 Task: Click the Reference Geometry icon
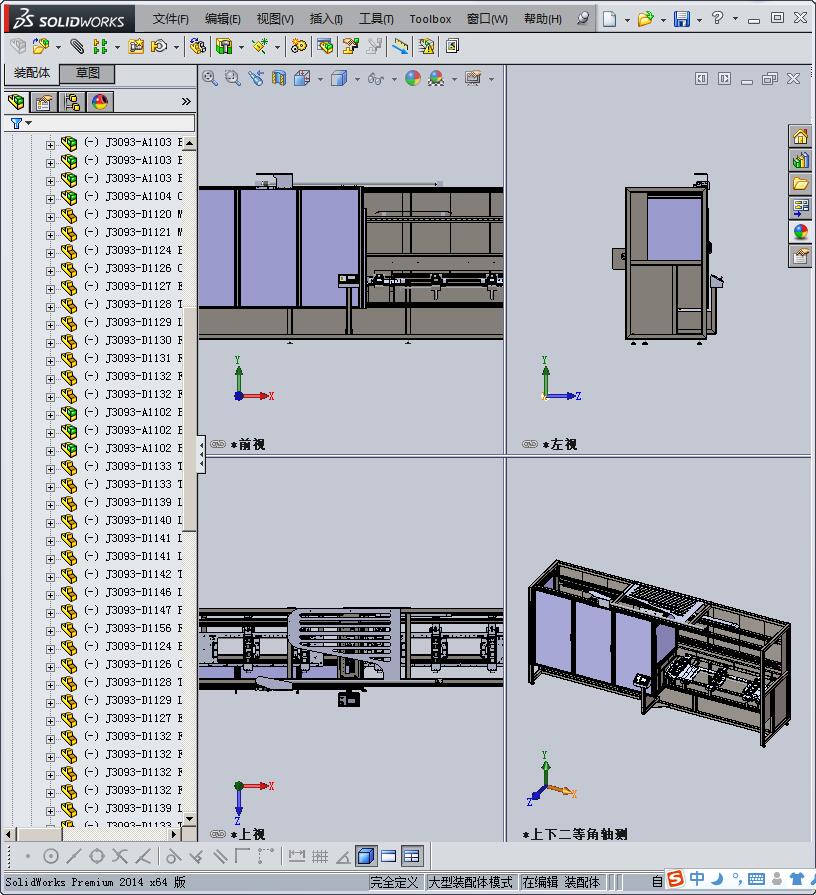pyautogui.click(x=260, y=46)
